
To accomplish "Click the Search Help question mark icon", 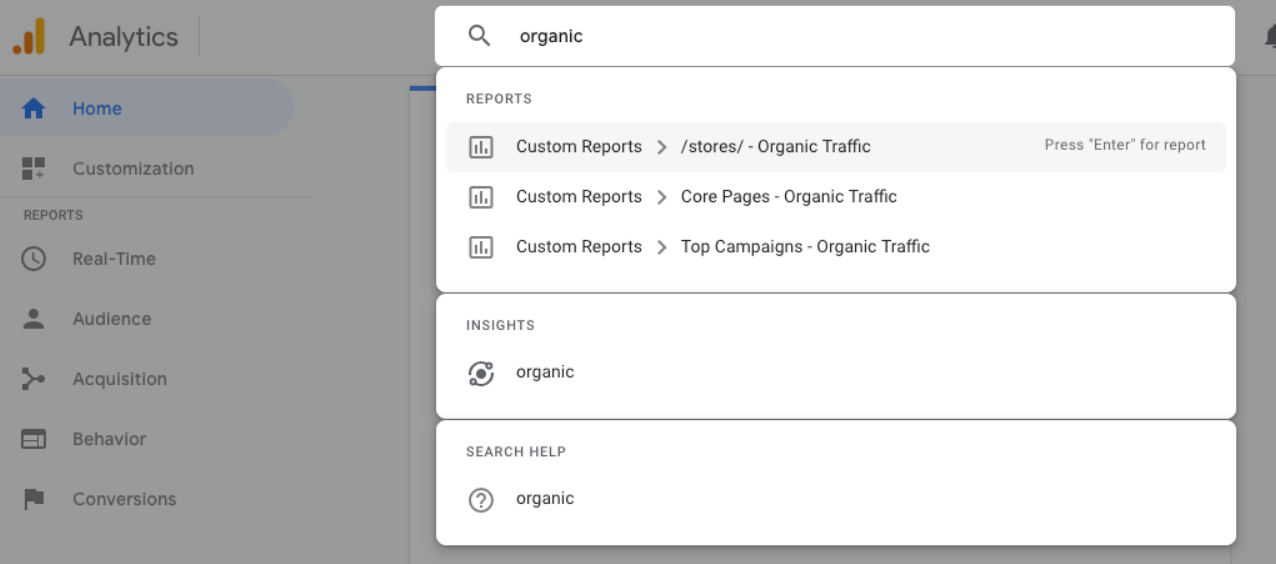I will pyautogui.click(x=481, y=499).
